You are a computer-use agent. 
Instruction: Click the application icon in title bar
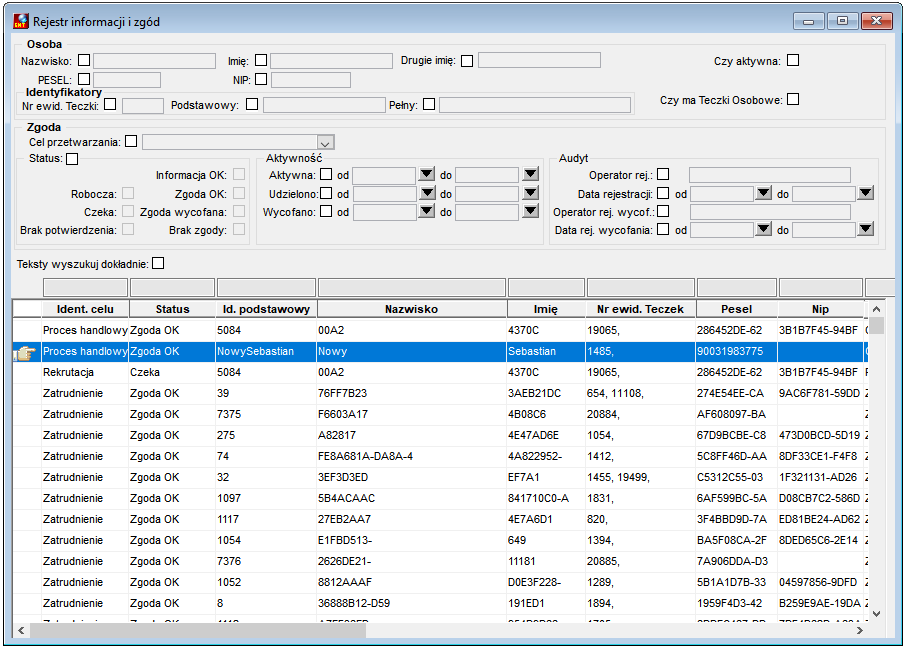coord(21,21)
